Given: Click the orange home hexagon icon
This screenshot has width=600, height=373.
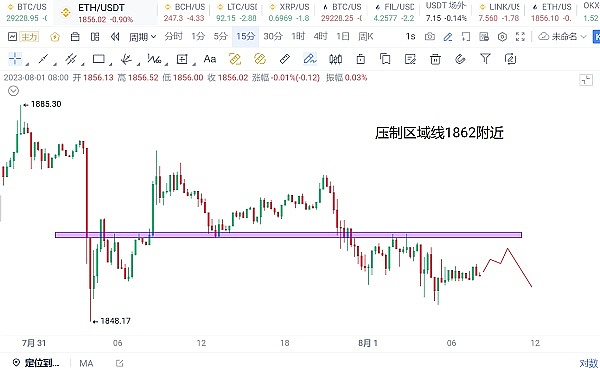Looking at the screenshot, I should pos(55,37).
